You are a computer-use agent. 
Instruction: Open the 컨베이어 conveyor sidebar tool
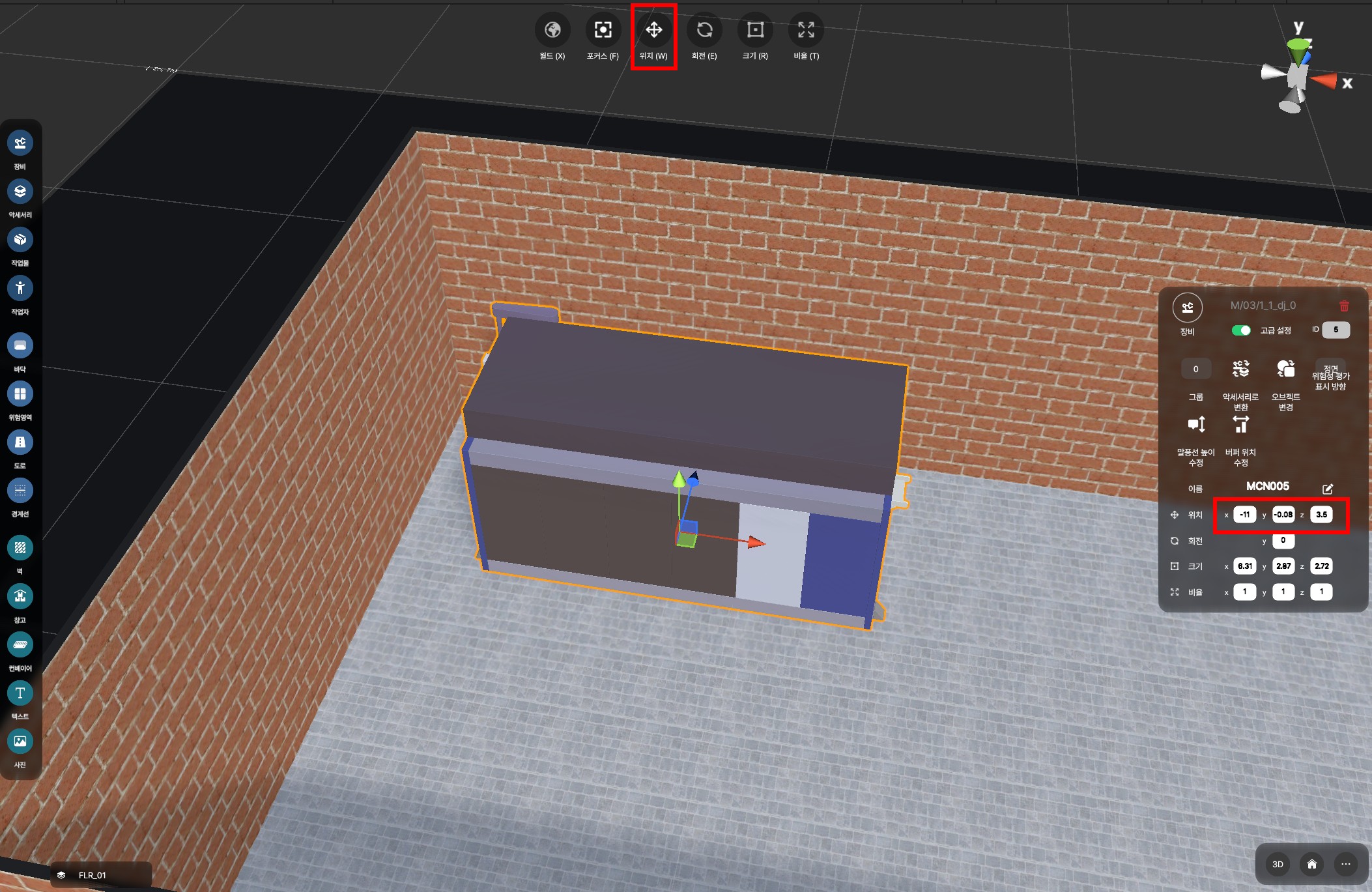20,645
